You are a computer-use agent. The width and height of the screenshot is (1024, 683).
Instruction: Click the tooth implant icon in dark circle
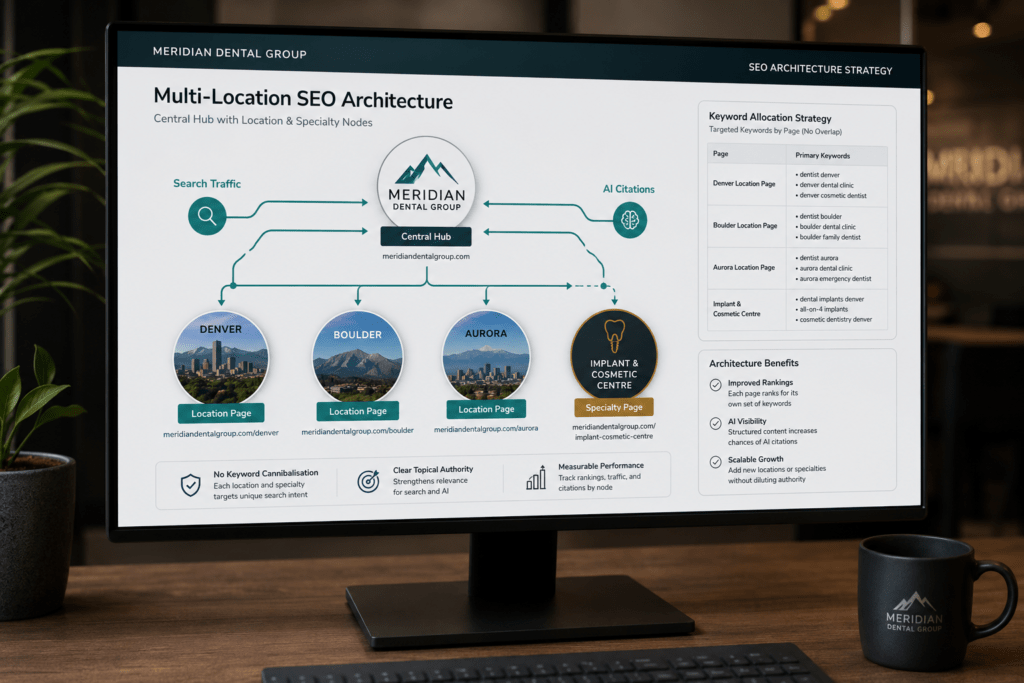coord(614,336)
